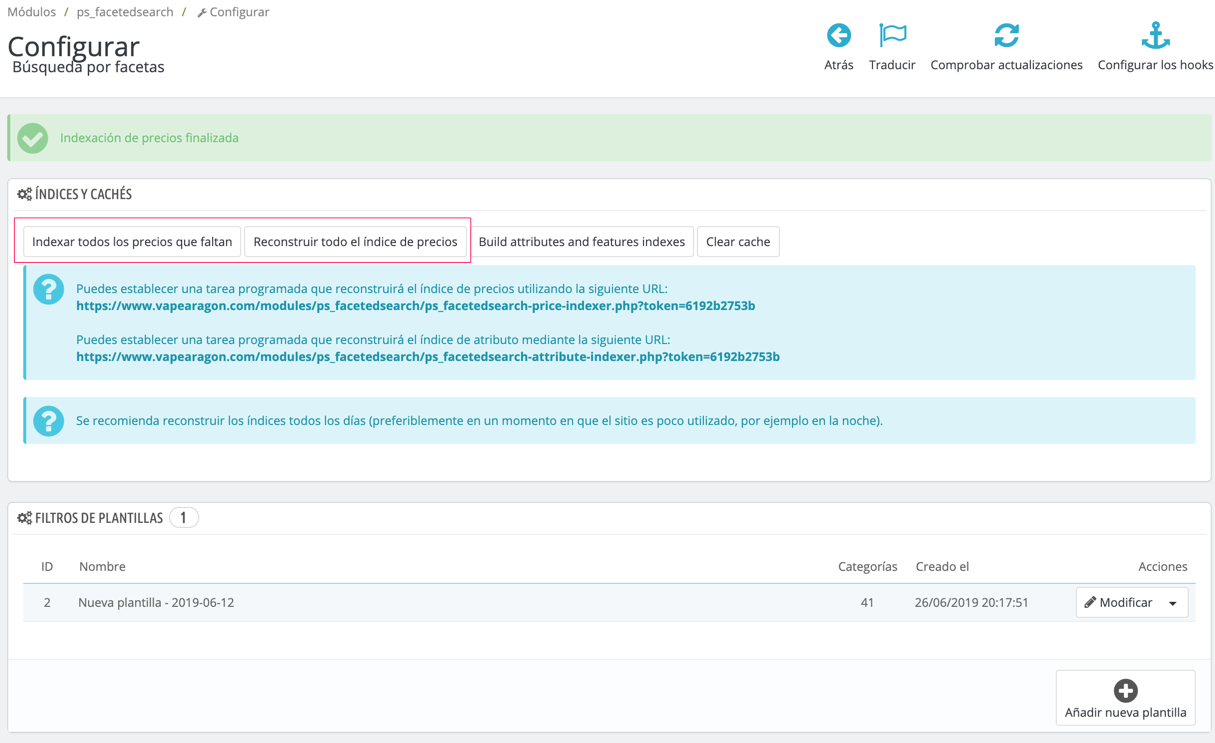Click Categorías column header
This screenshot has width=1215, height=743.
pos(867,566)
